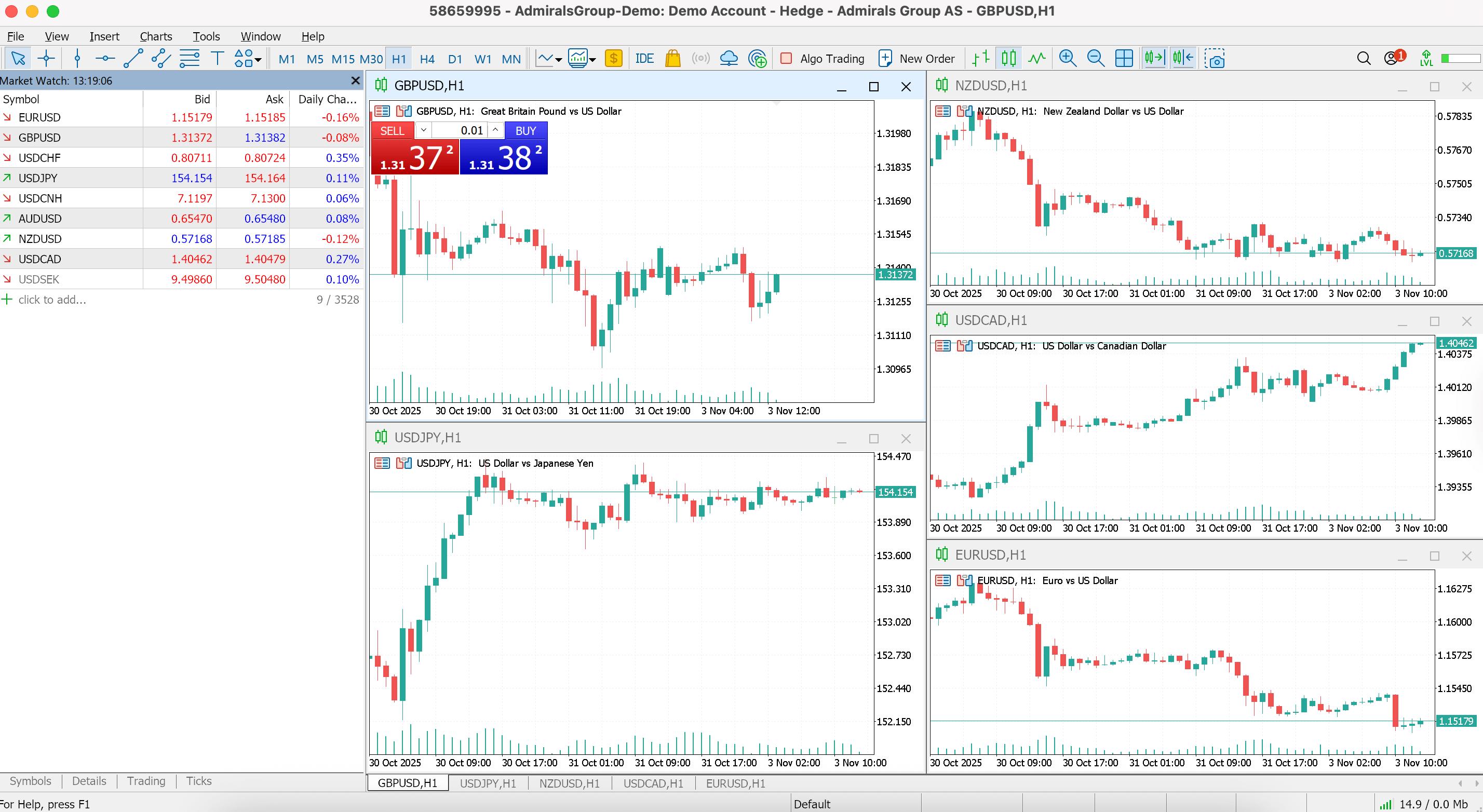The image size is (1483, 812).
Task: Switch to M5 timeframe
Action: coord(315,59)
